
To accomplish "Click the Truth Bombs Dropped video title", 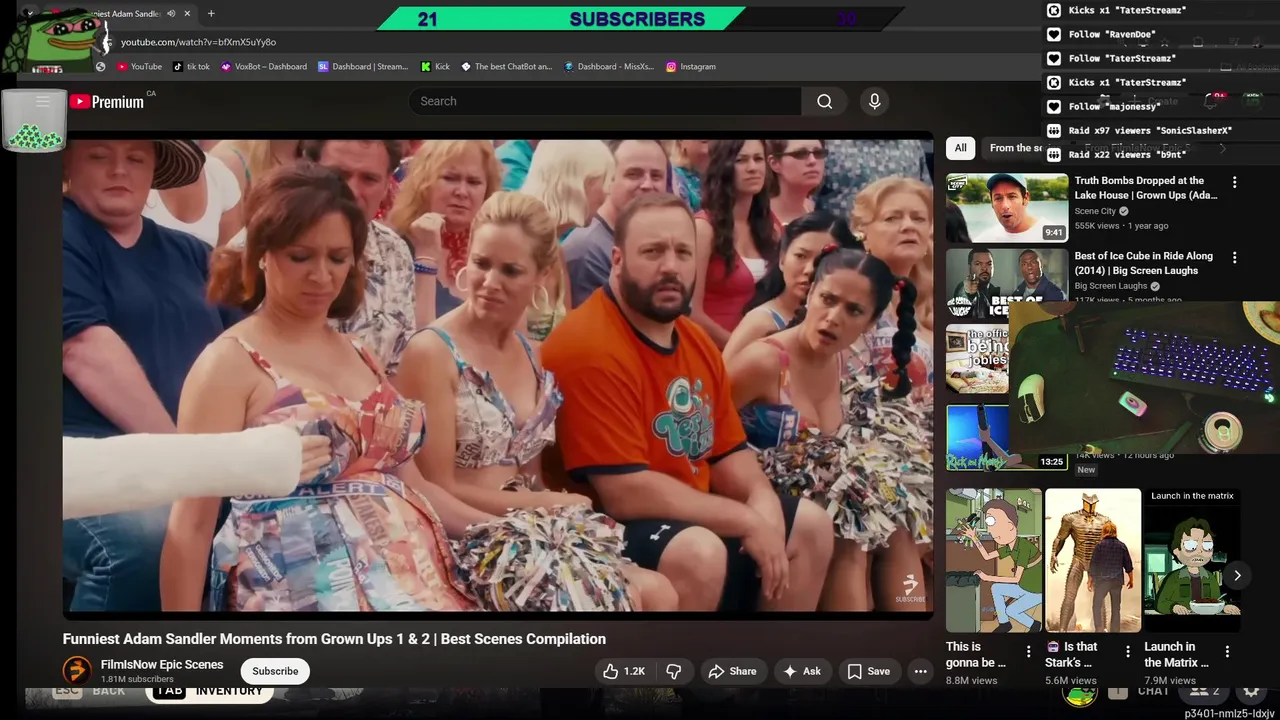I will [1146, 188].
